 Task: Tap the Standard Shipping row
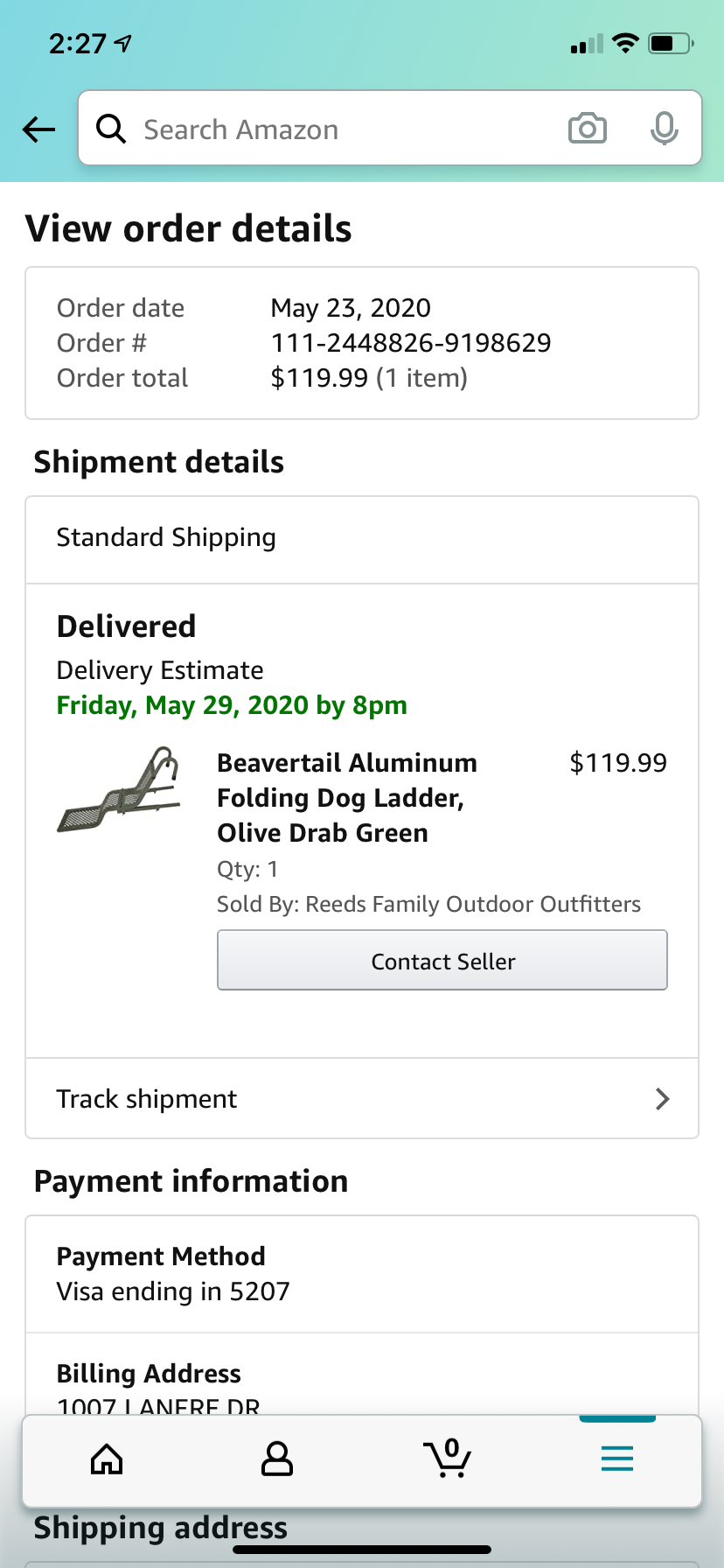pyautogui.click(x=362, y=538)
